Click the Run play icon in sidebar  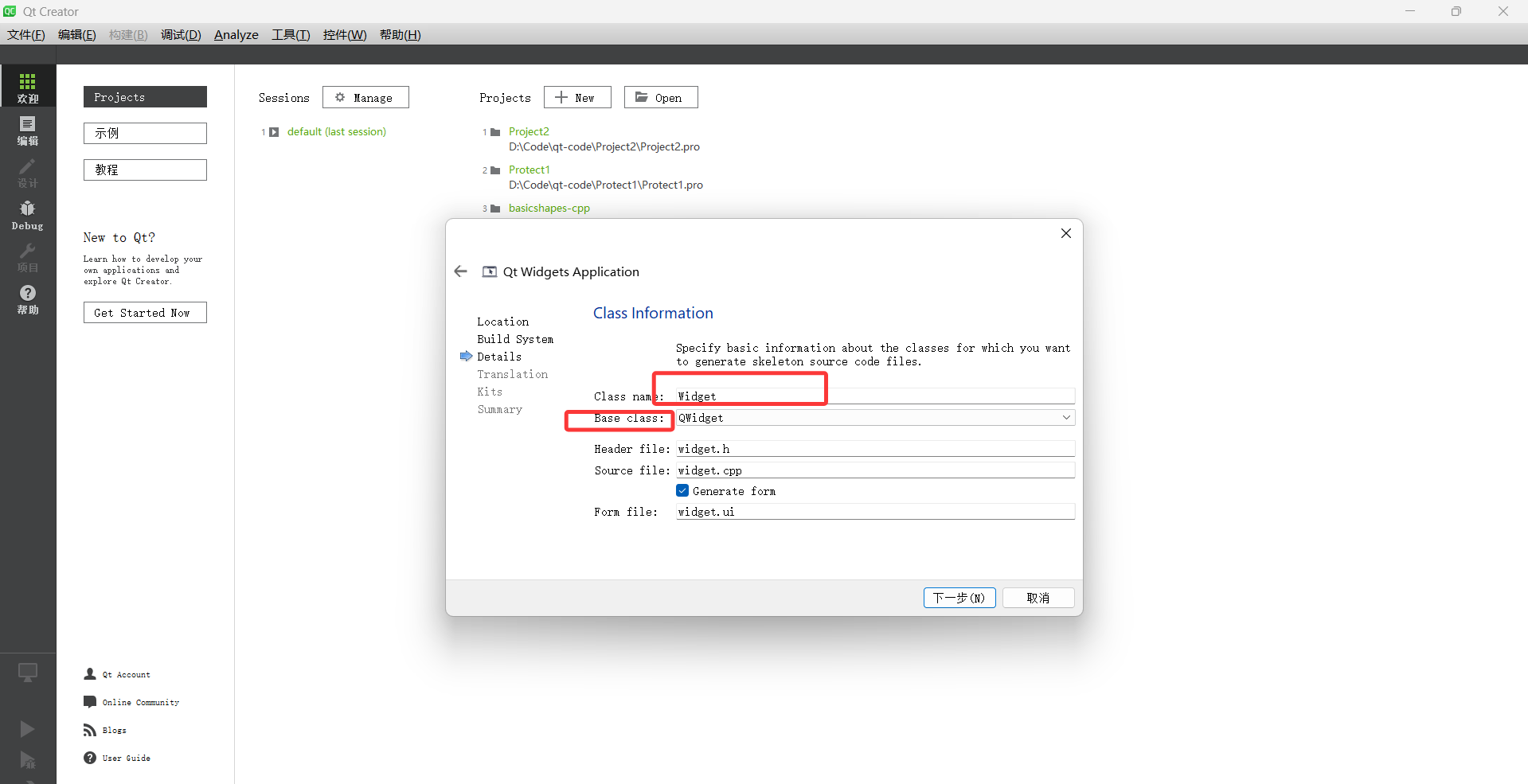pyautogui.click(x=27, y=729)
